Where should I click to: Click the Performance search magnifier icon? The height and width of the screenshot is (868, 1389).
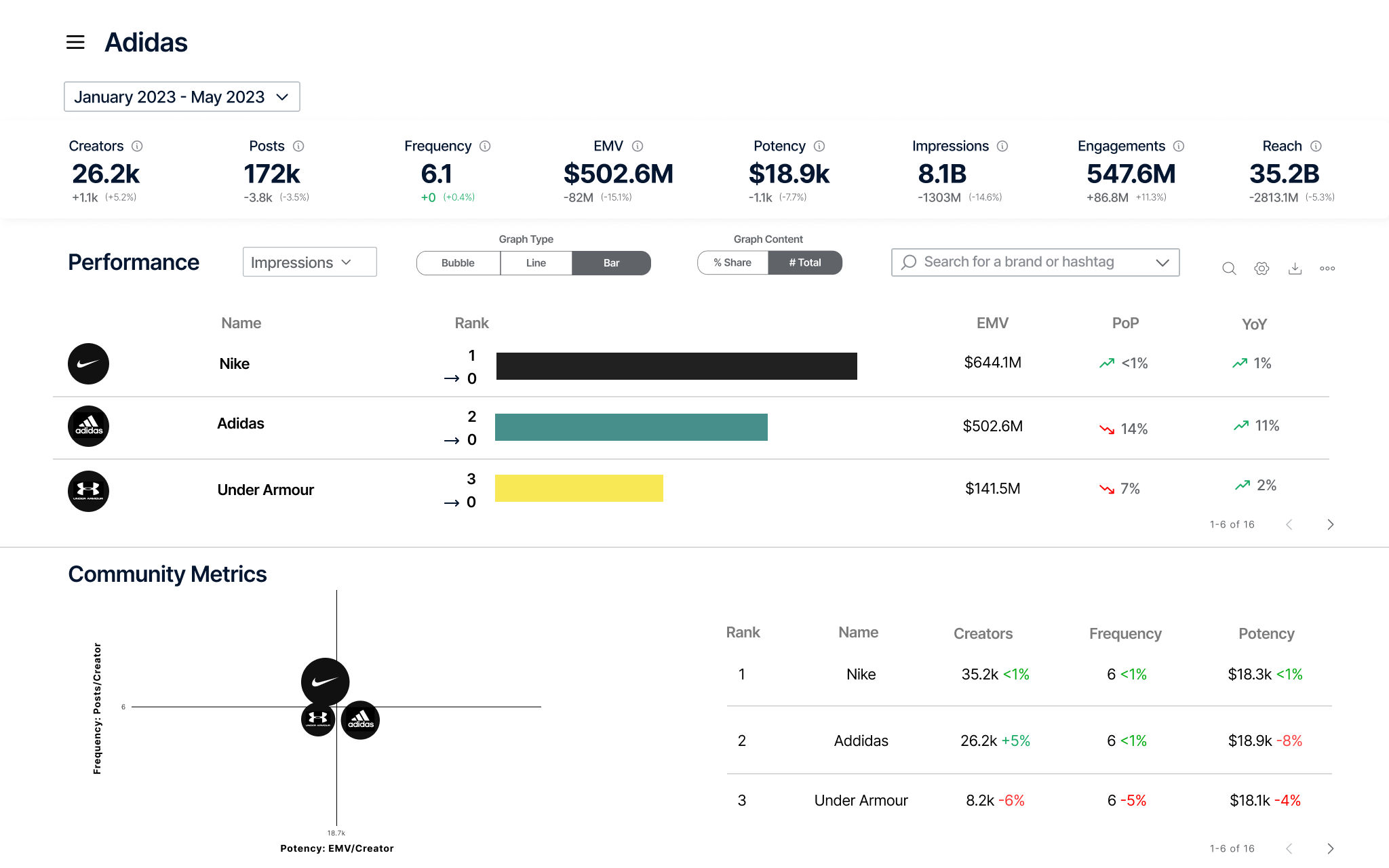coord(1229,269)
